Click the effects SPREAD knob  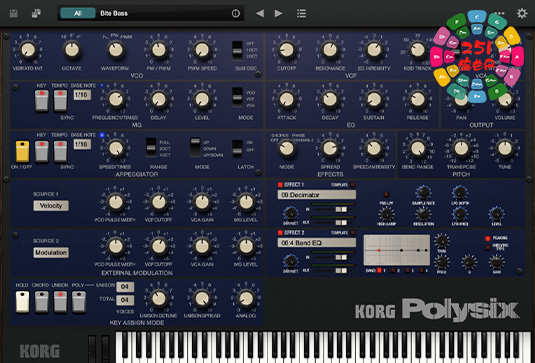pos(330,148)
